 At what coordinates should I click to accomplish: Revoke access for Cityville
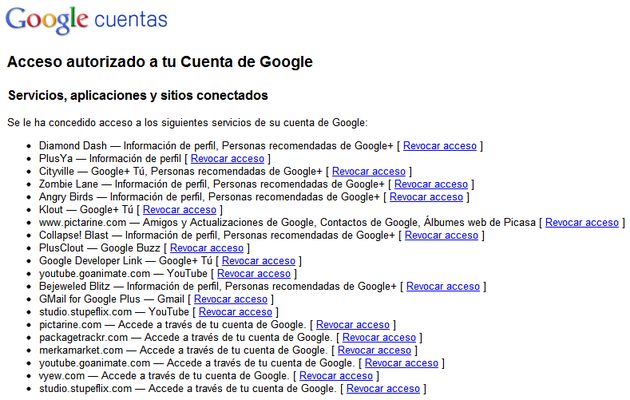(x=369, y=171)
